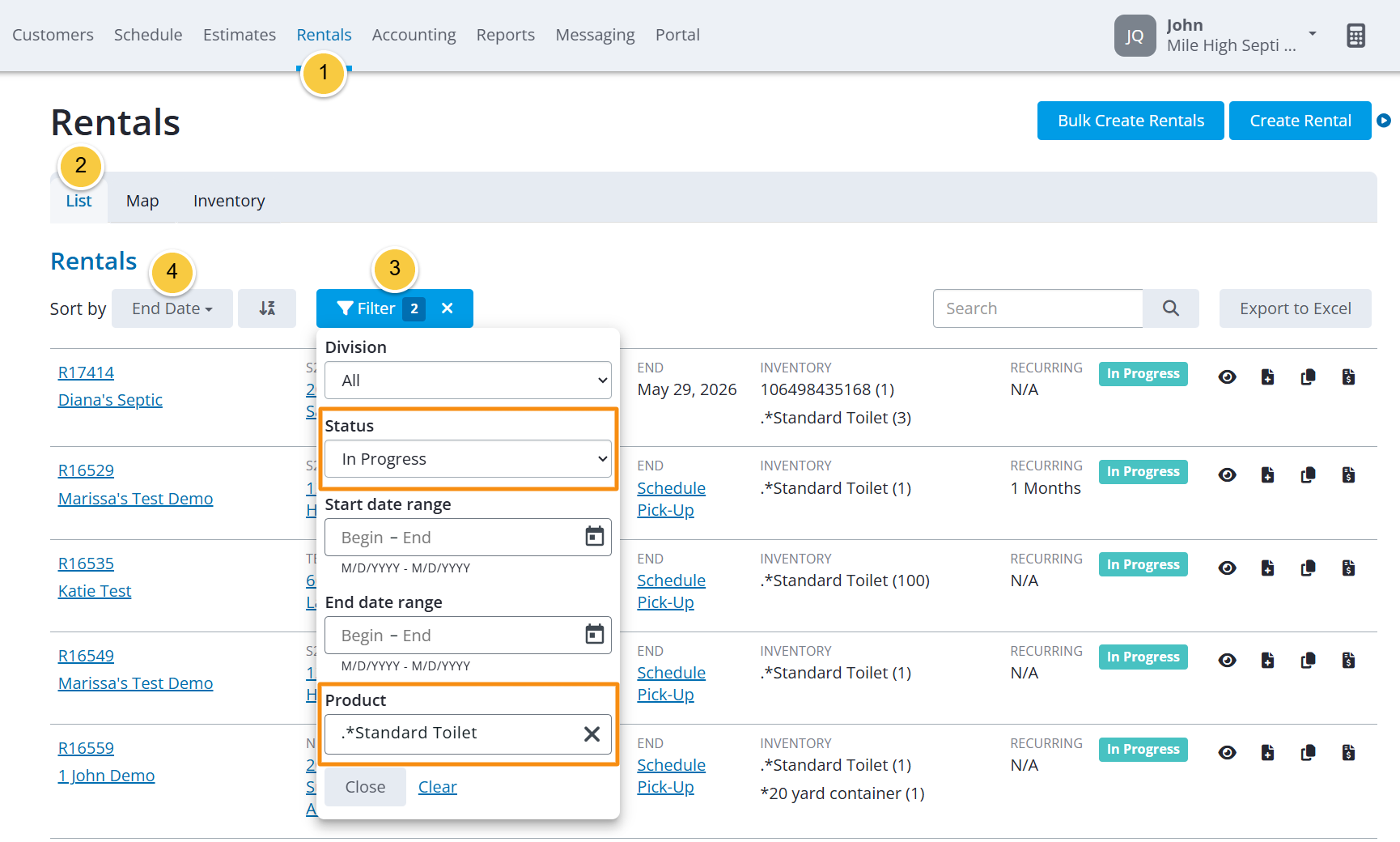Click play icon beside Create Rental
1400x842 pixels.
(1384, 121)
